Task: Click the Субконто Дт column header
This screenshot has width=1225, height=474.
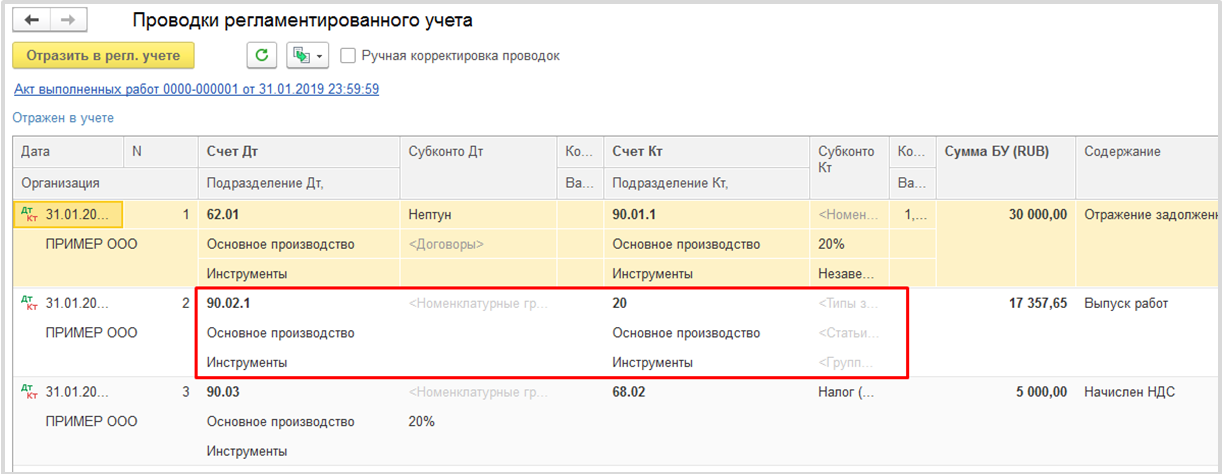Action: [446, 152]
